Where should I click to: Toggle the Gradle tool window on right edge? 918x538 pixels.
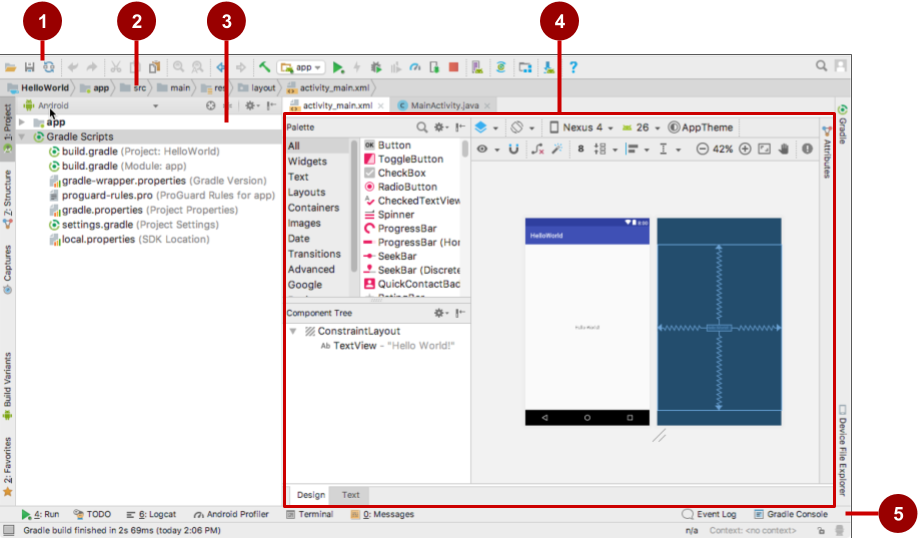coord(842,124)
